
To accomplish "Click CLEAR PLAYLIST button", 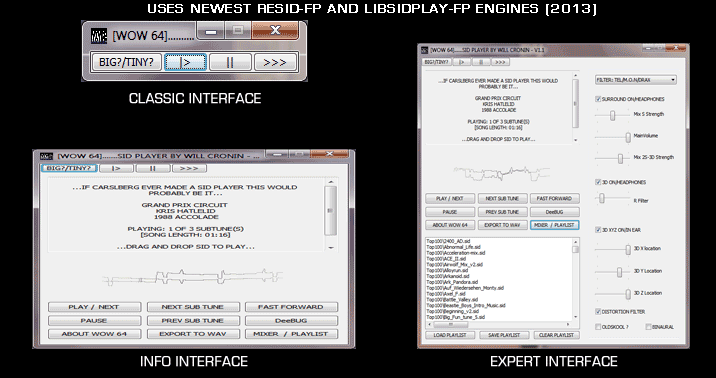I will pos(557,335).
